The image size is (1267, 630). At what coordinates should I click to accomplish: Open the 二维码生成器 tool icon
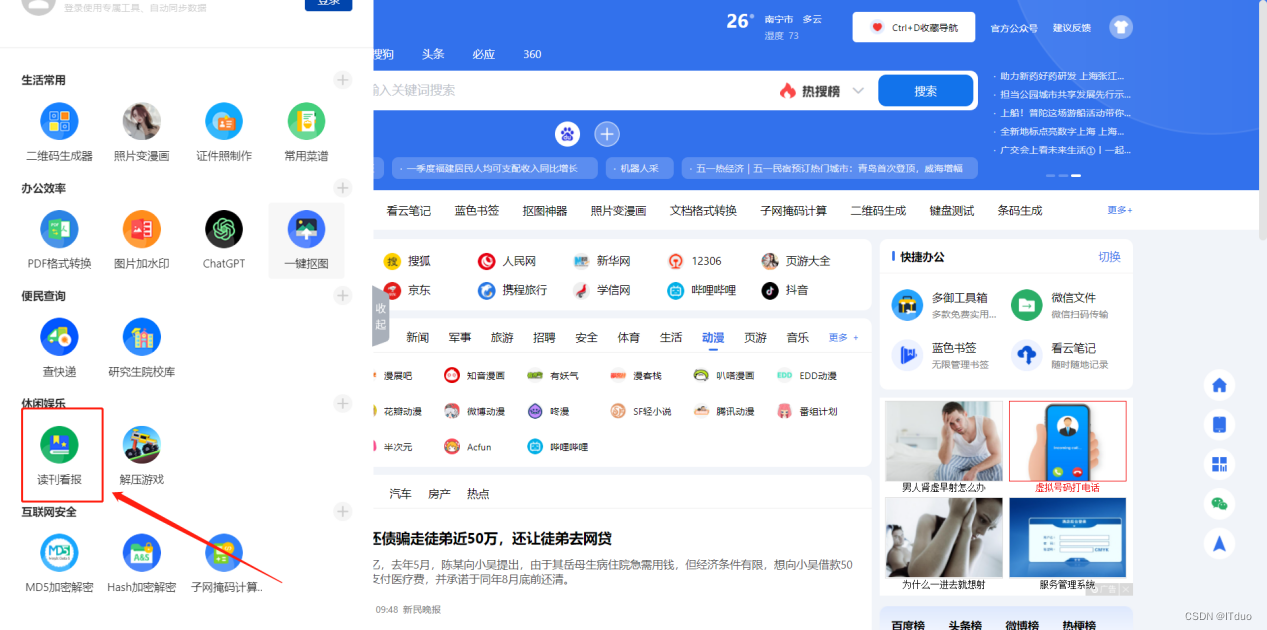(x=59, y=121)
